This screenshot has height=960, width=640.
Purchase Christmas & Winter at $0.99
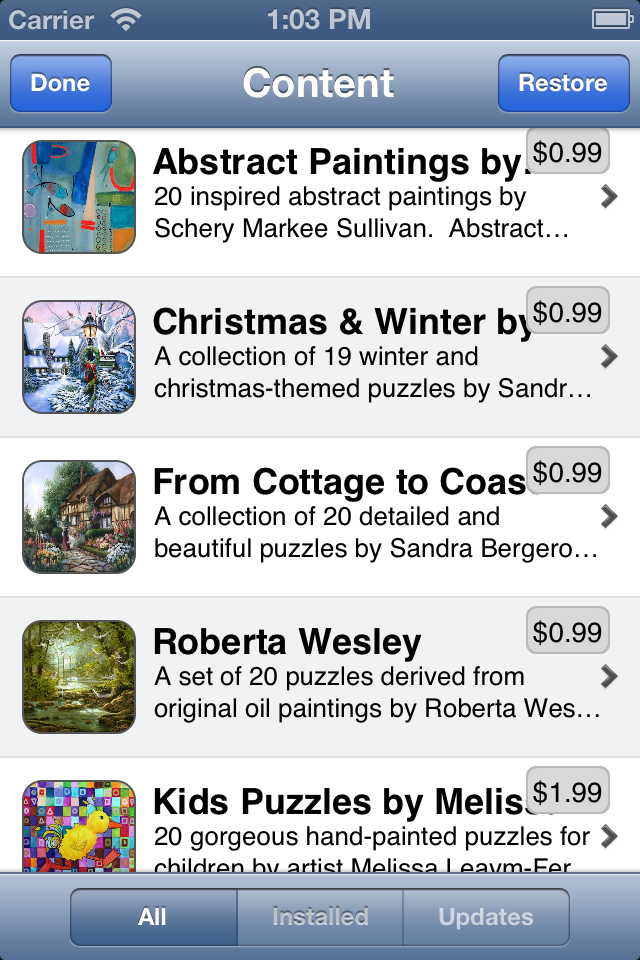click(x=567, y=312)
